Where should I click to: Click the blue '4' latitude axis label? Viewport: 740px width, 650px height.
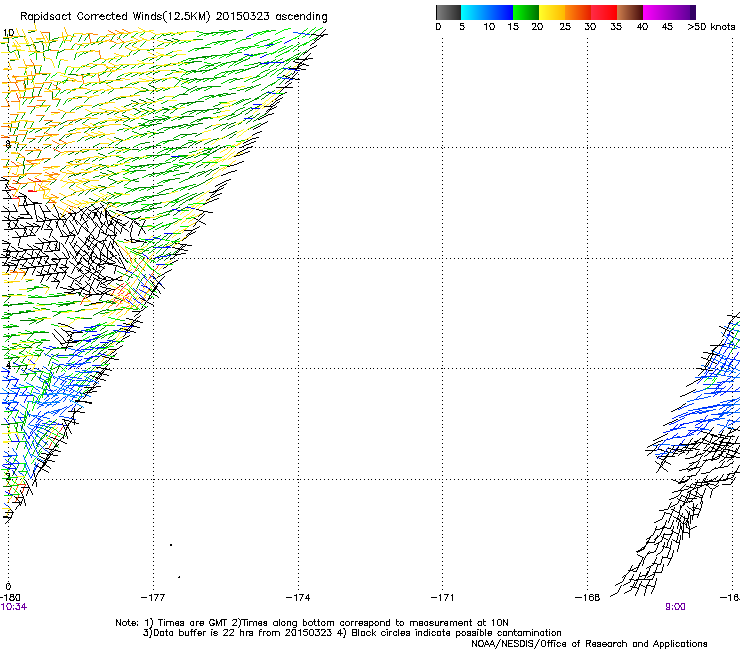pyautogui.click(x=8, y=366)
